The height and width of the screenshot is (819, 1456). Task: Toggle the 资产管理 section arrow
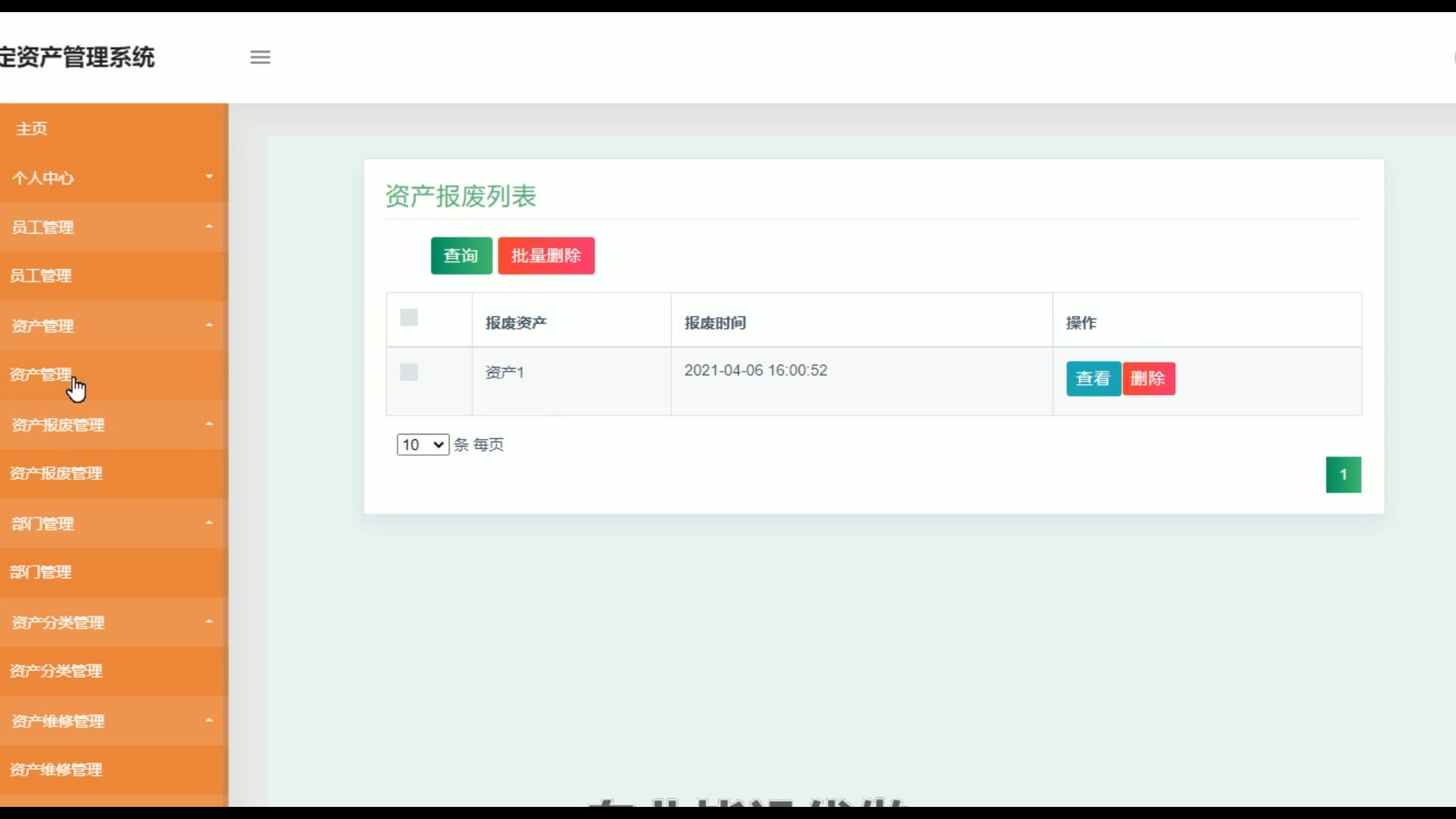click(x=209, y=325)
